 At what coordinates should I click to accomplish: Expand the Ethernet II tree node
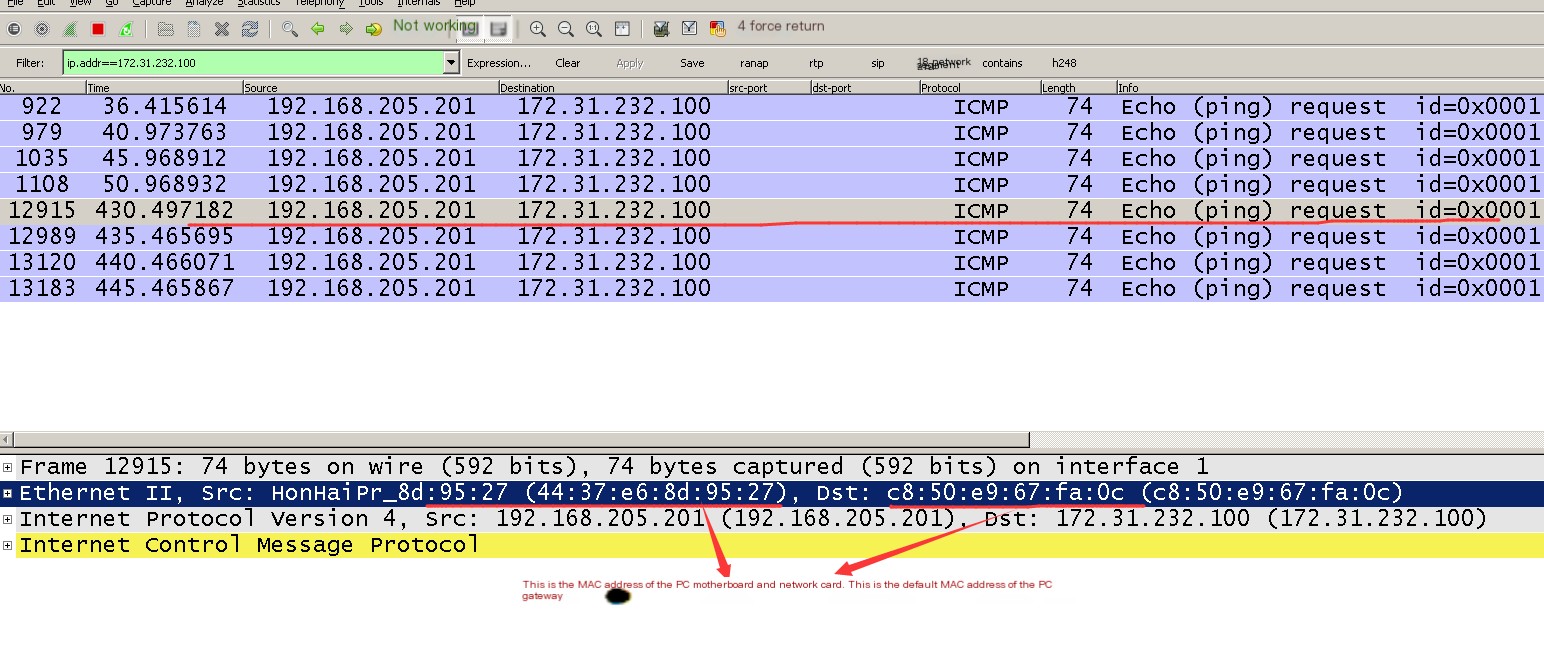8,493
